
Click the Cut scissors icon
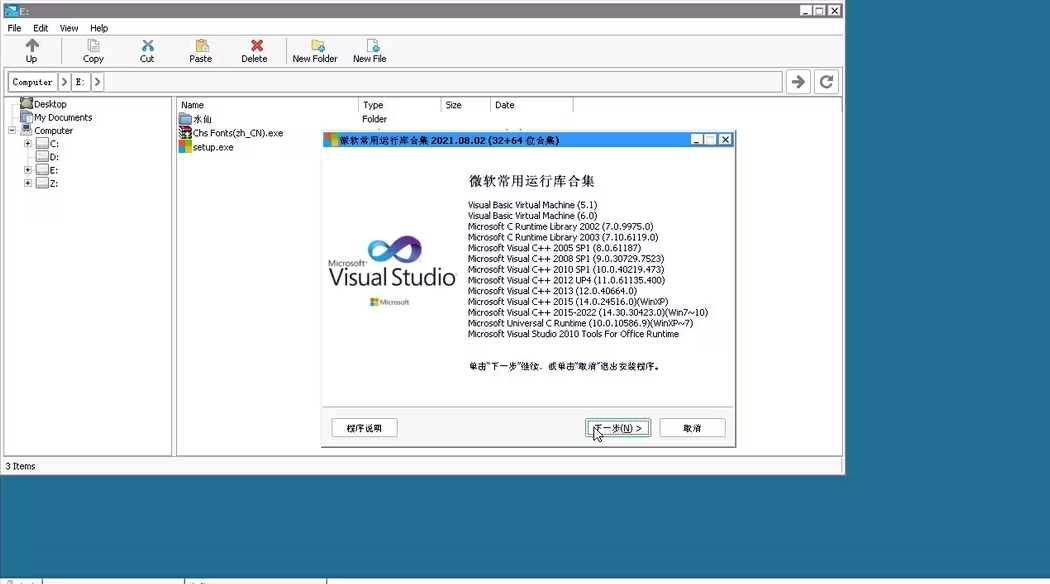click(147, 46)
